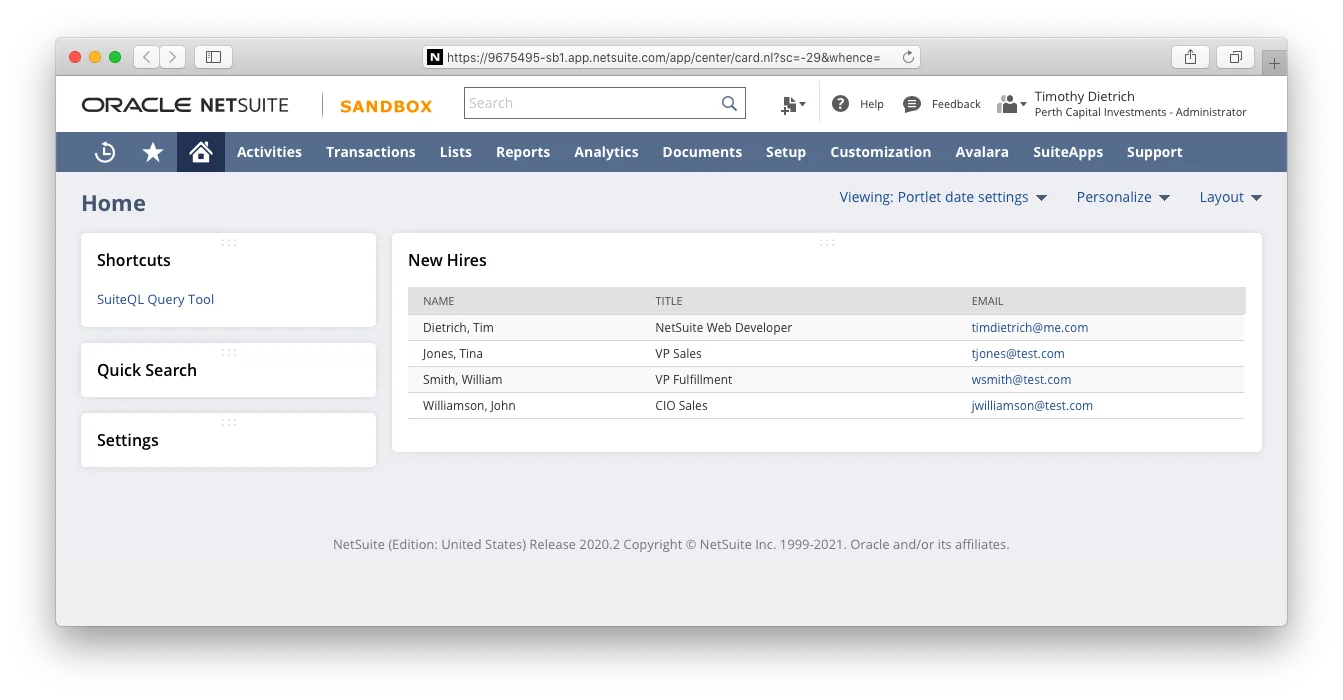Open the Shortcuts star icon
This screenshot has height=700, width=1343.
153,152
